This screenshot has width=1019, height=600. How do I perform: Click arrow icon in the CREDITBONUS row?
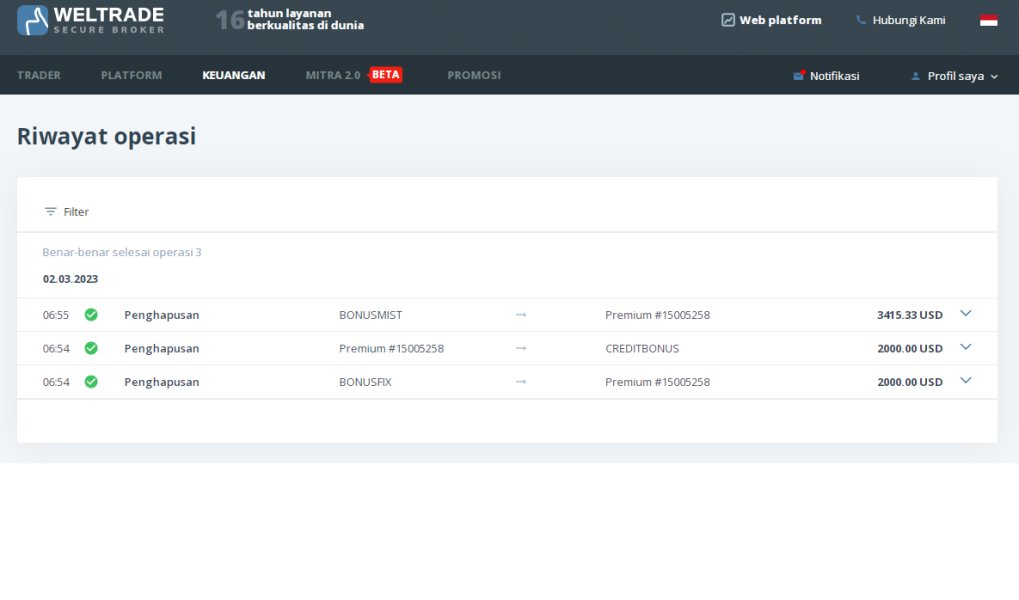[x=521, y=348]
